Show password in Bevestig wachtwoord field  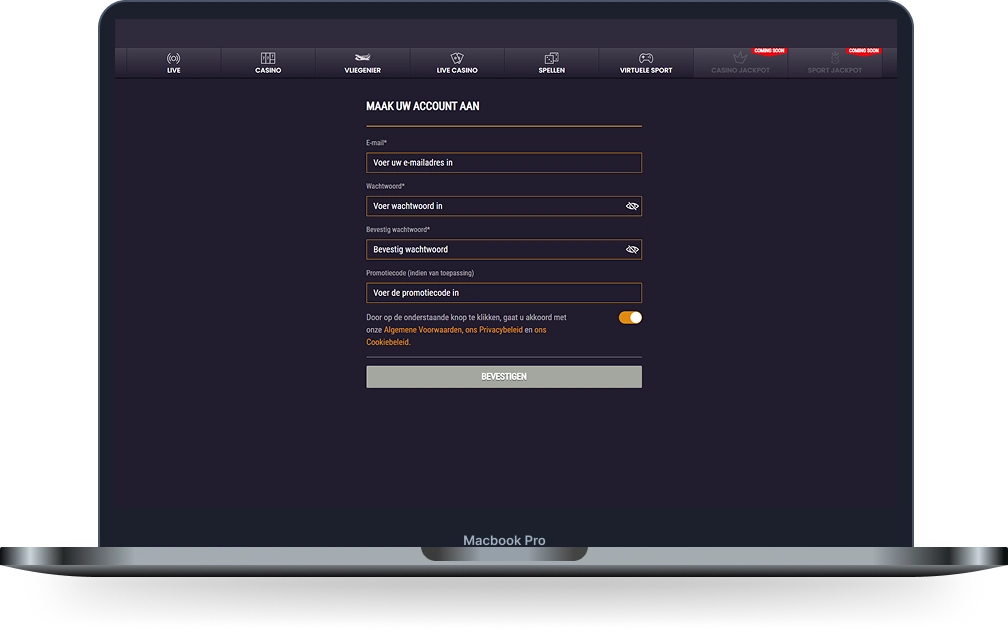pos(632,249)
